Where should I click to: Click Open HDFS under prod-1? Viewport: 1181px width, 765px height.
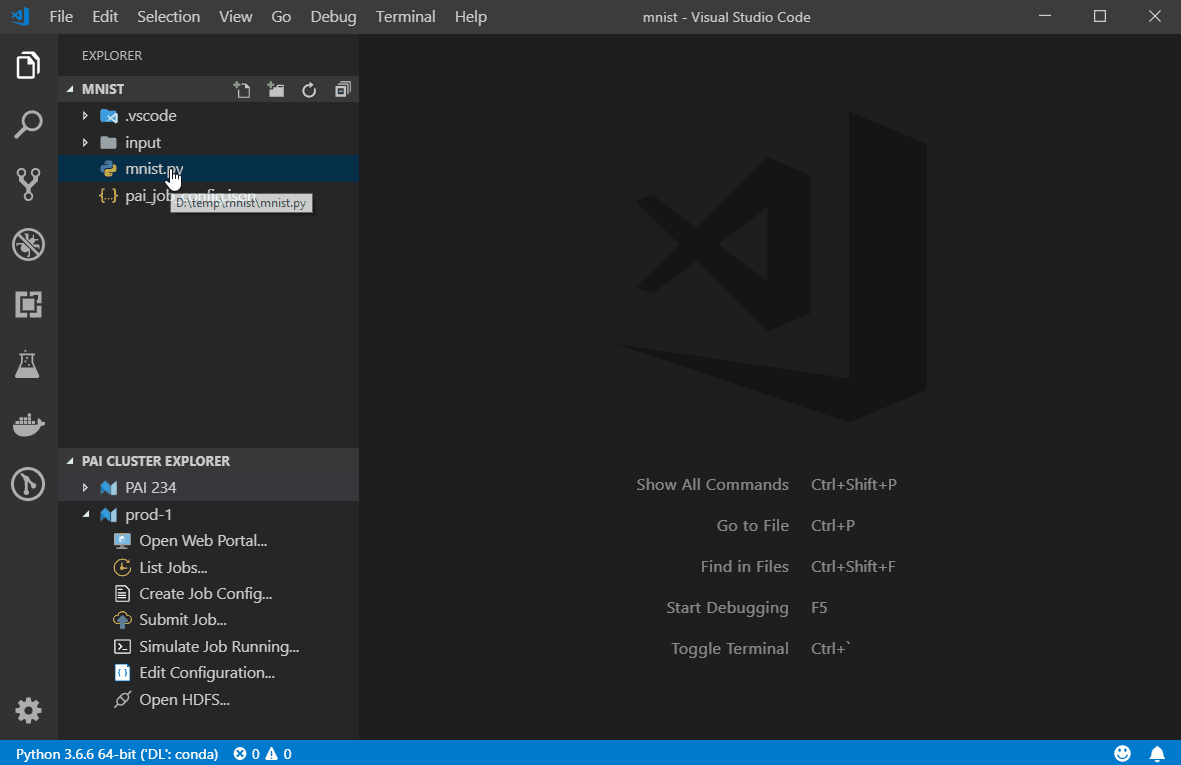(184, 699)
